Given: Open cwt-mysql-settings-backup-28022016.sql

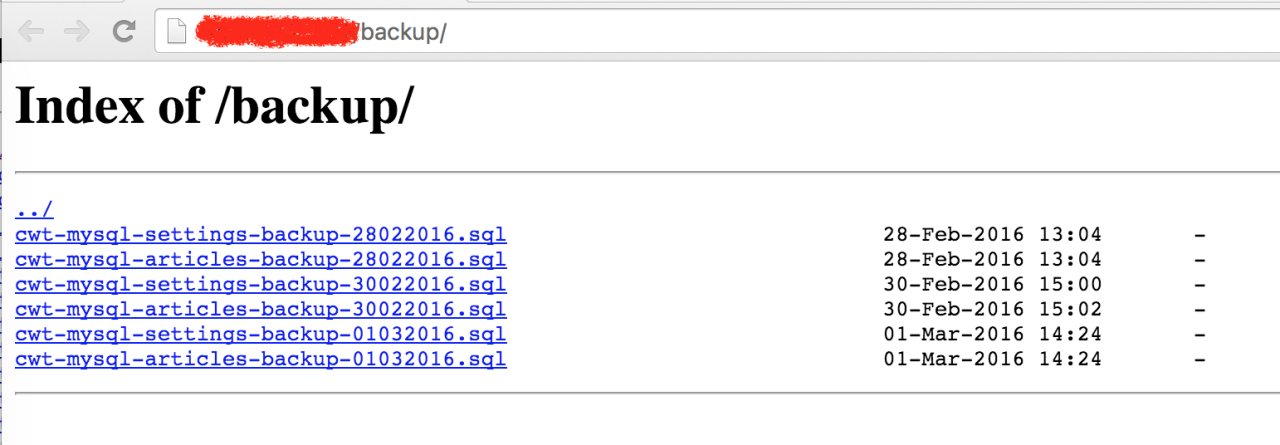Looking at the screenshot, I should [261, 236].
